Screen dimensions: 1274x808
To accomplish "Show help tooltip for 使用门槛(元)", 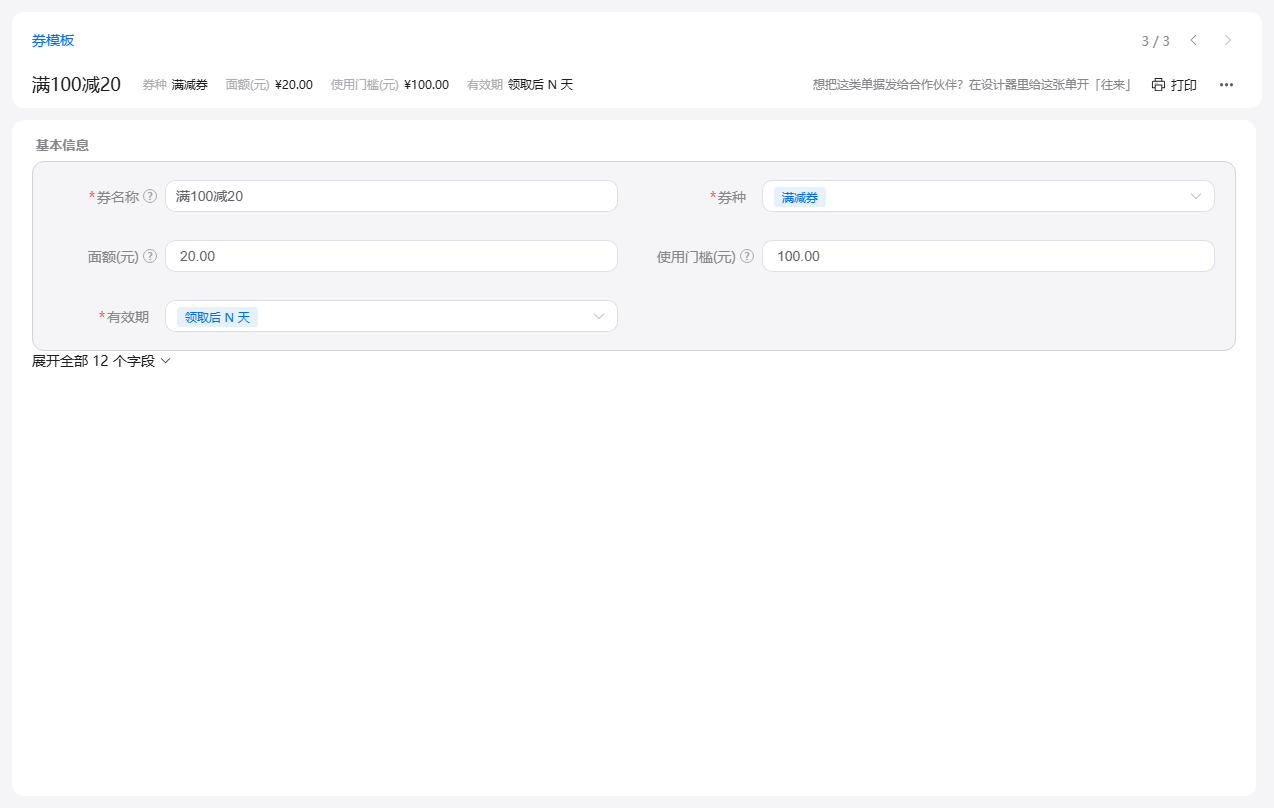I will [747, 256].
